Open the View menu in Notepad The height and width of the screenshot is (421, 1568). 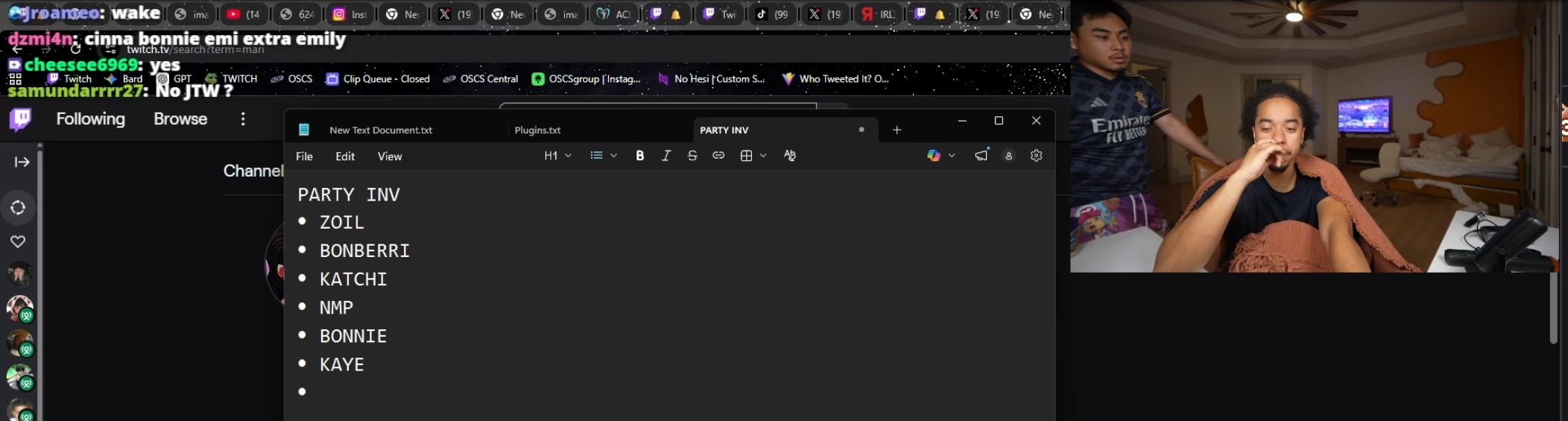pos(390,156)
